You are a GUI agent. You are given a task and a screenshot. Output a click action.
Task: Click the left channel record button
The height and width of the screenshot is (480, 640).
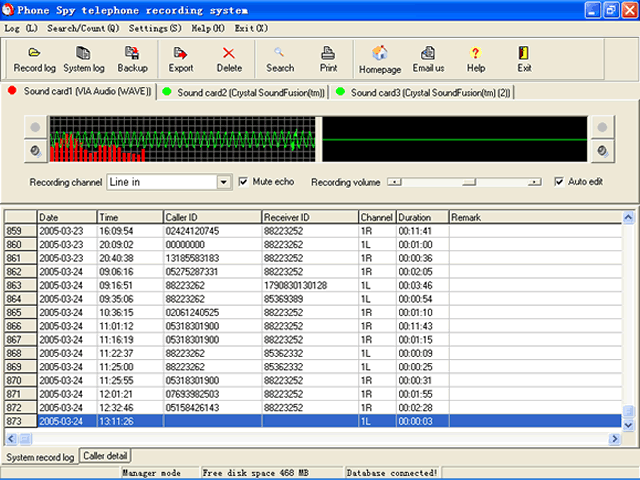pos(36,127)
